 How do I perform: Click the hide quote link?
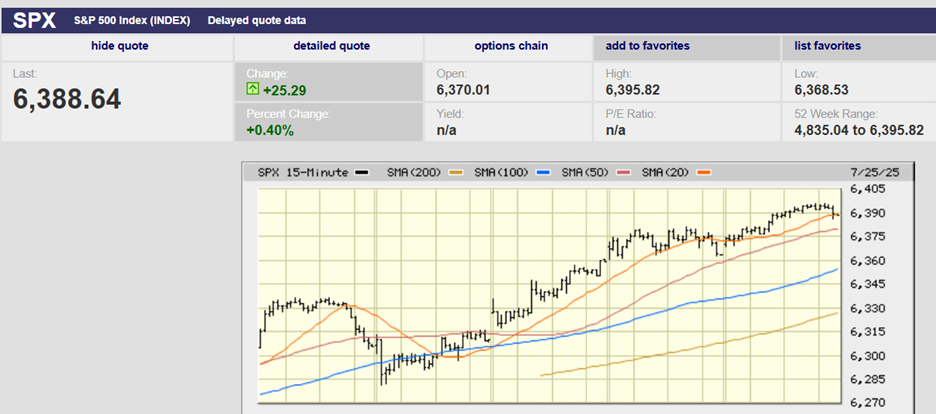120,46
